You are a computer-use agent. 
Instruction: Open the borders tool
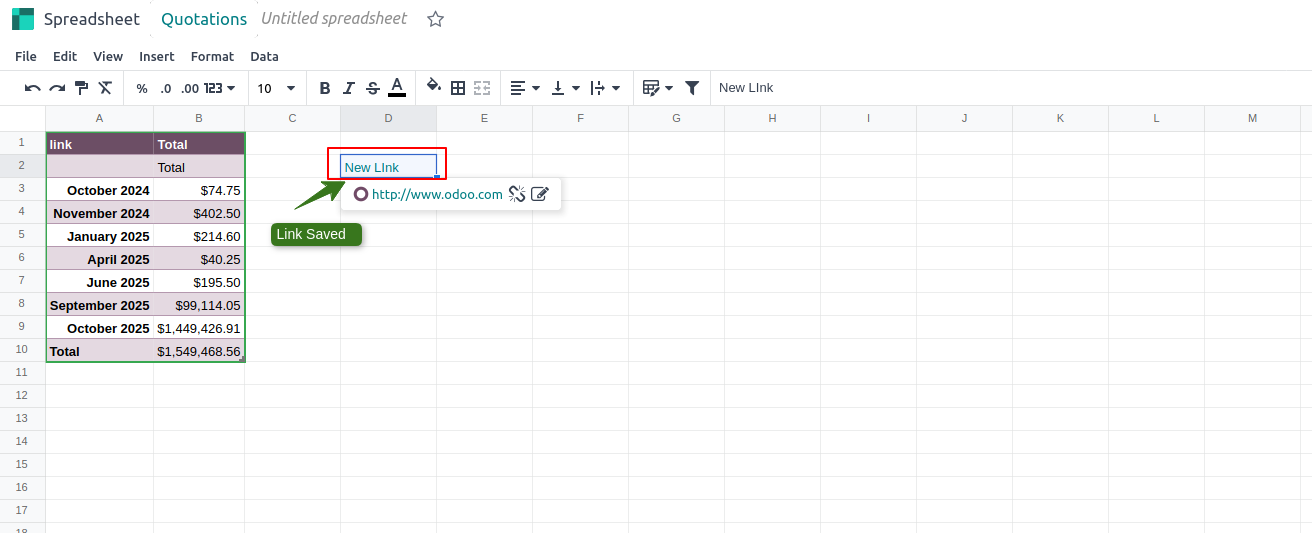pos(458,88)
